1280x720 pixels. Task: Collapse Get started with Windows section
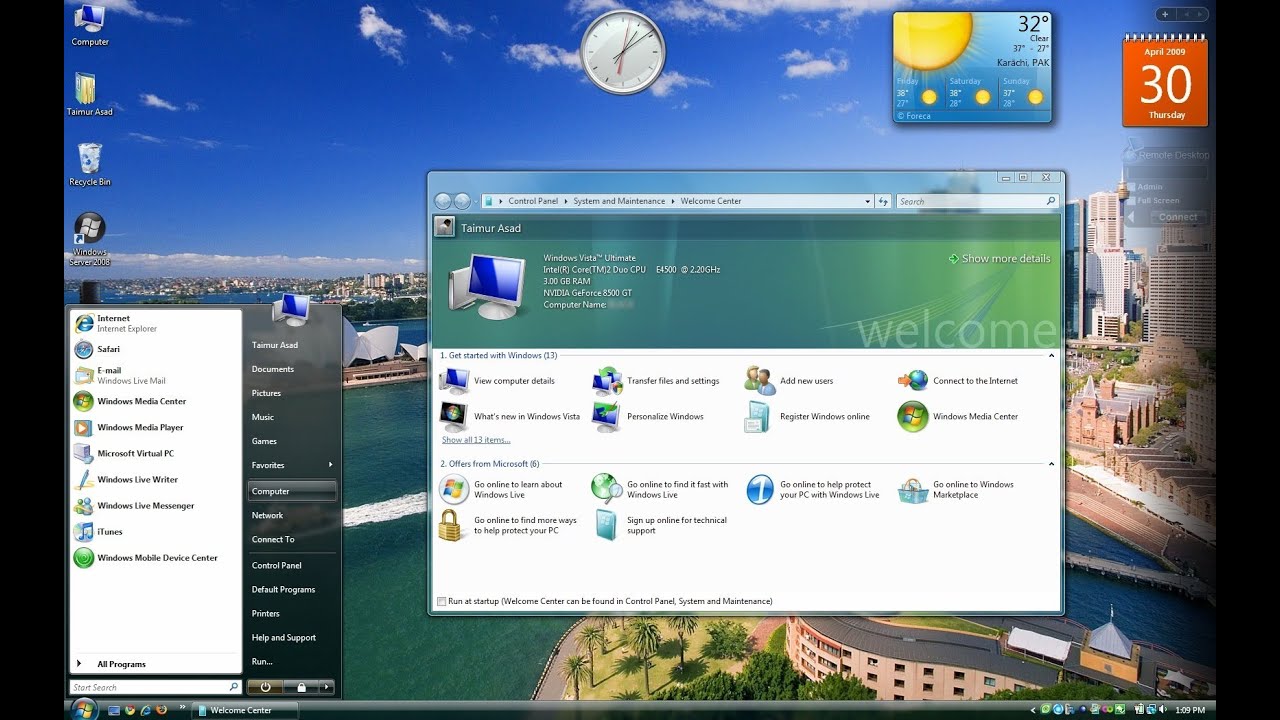tap(1051, 355)
